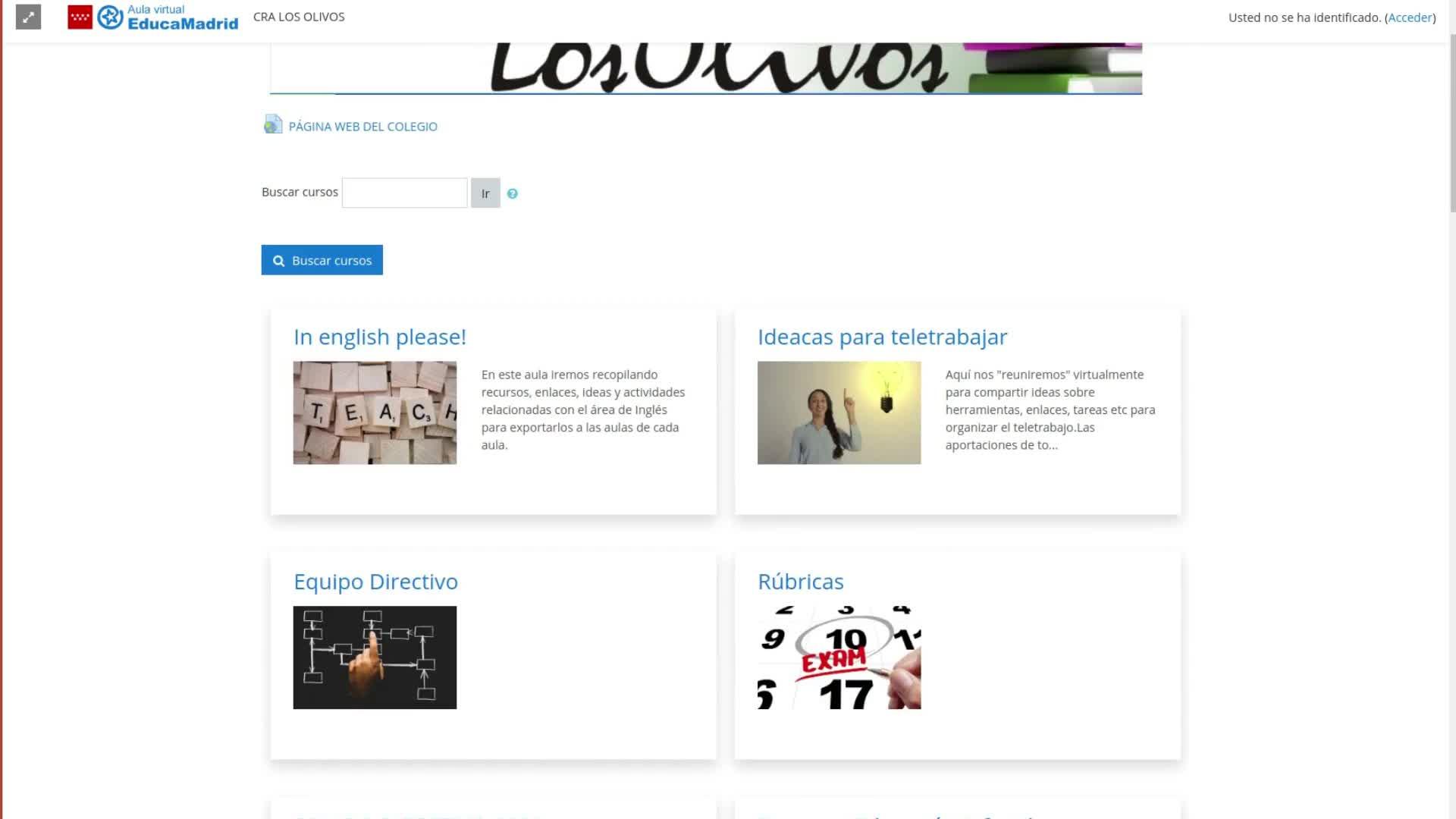
Task: Open the In english please! course
Action: coord(379,337)
